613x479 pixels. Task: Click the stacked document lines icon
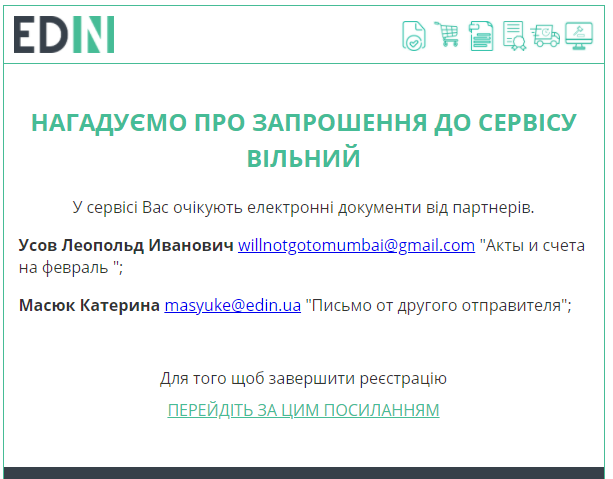pyautogui.click(x=481, y=36)
